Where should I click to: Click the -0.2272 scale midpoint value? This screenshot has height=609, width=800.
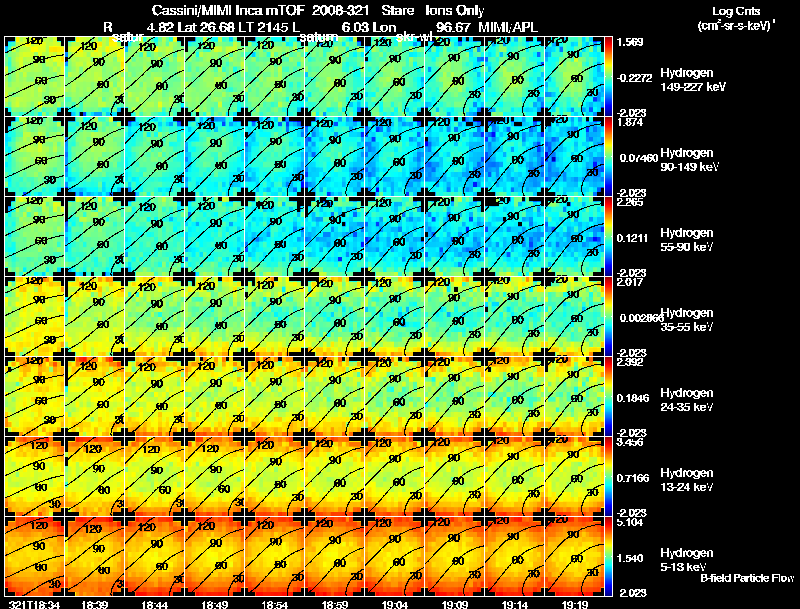pyautogui.click(x=634, y=78)
